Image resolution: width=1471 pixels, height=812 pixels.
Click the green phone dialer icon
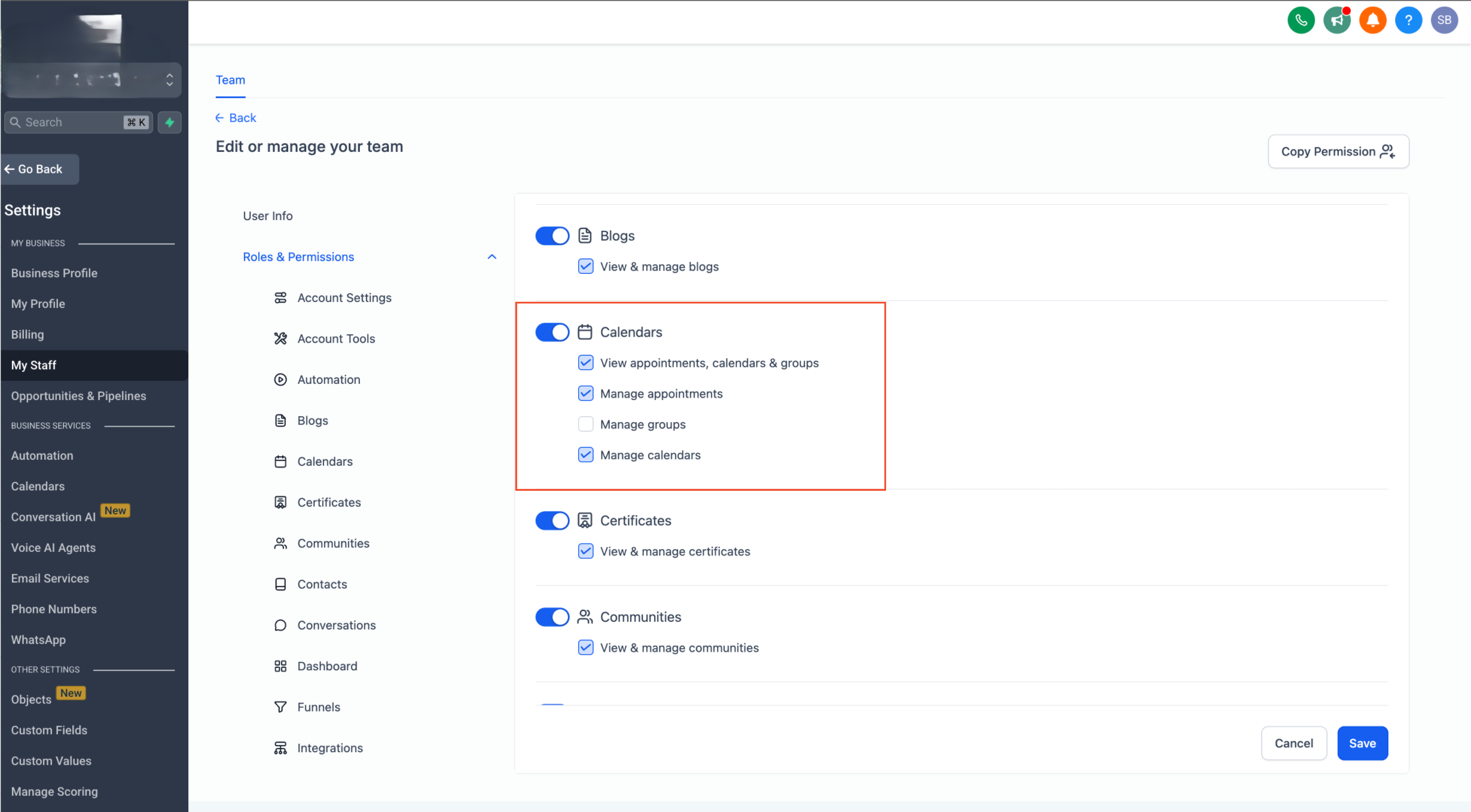click(x=1301, y=20)
